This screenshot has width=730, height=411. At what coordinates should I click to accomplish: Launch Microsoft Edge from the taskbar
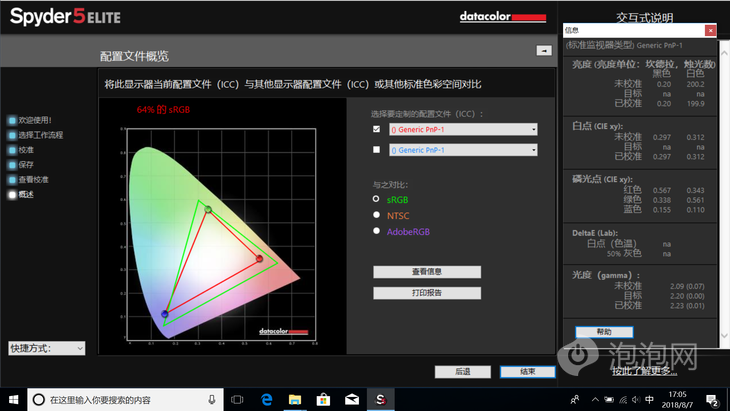[266, 399]
